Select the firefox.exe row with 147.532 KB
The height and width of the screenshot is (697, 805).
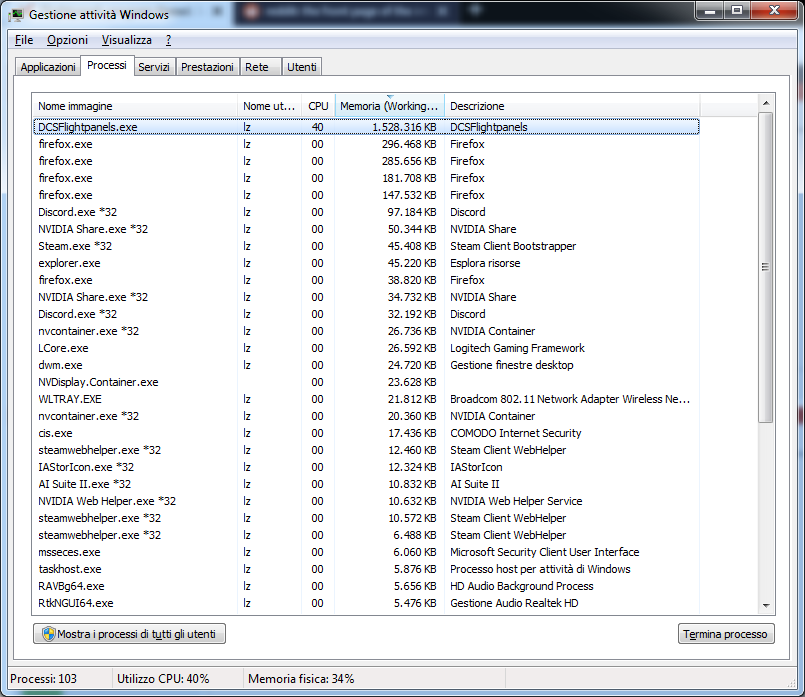click(366, 195)
